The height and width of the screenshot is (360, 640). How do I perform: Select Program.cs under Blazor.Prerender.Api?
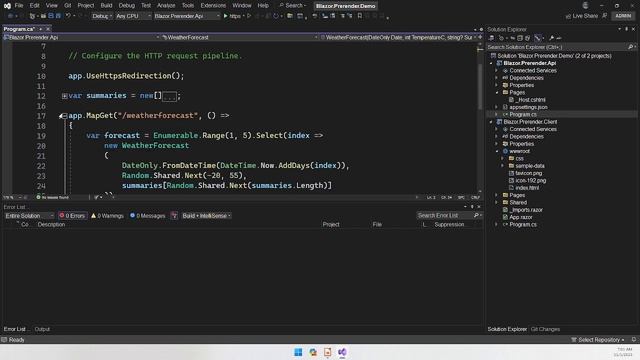click(x=522, y=114)
